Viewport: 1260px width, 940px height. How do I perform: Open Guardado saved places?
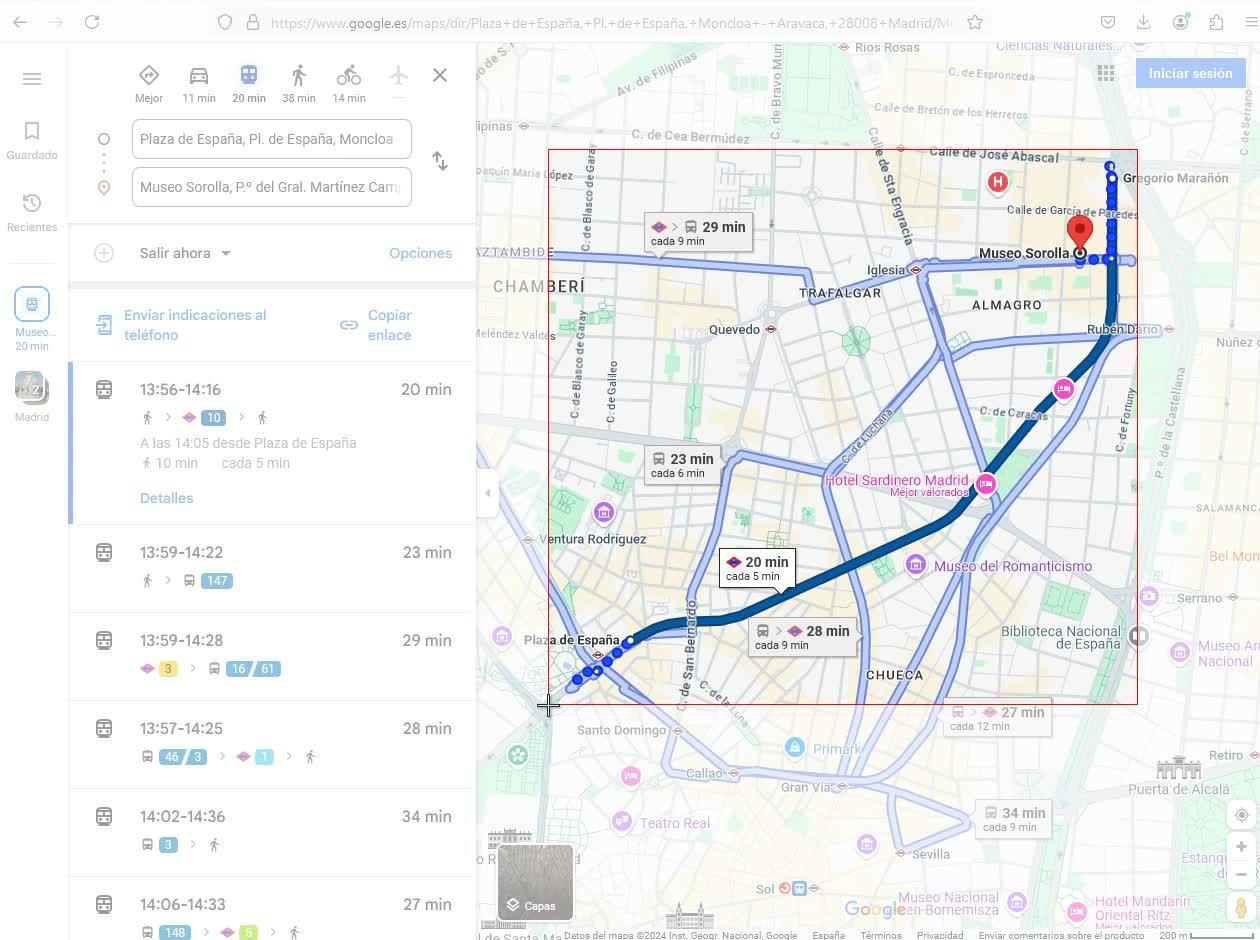click(32, 140)
